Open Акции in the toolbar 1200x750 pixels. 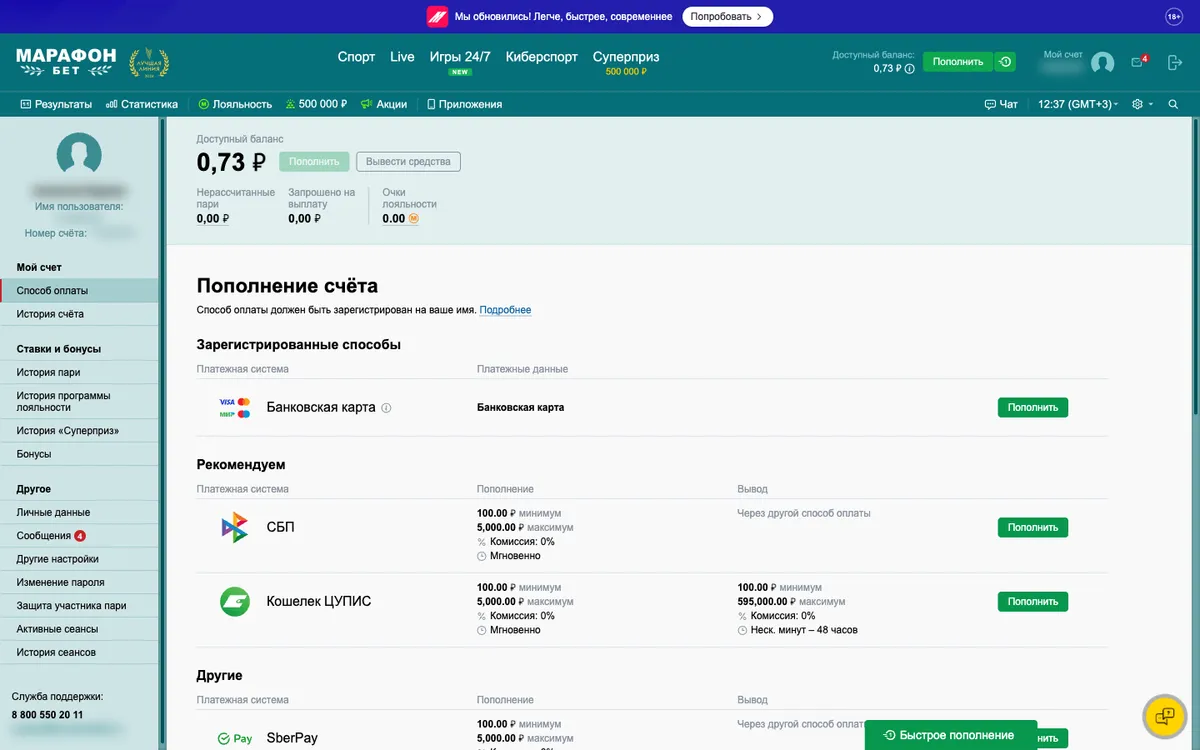coord(384,104)
